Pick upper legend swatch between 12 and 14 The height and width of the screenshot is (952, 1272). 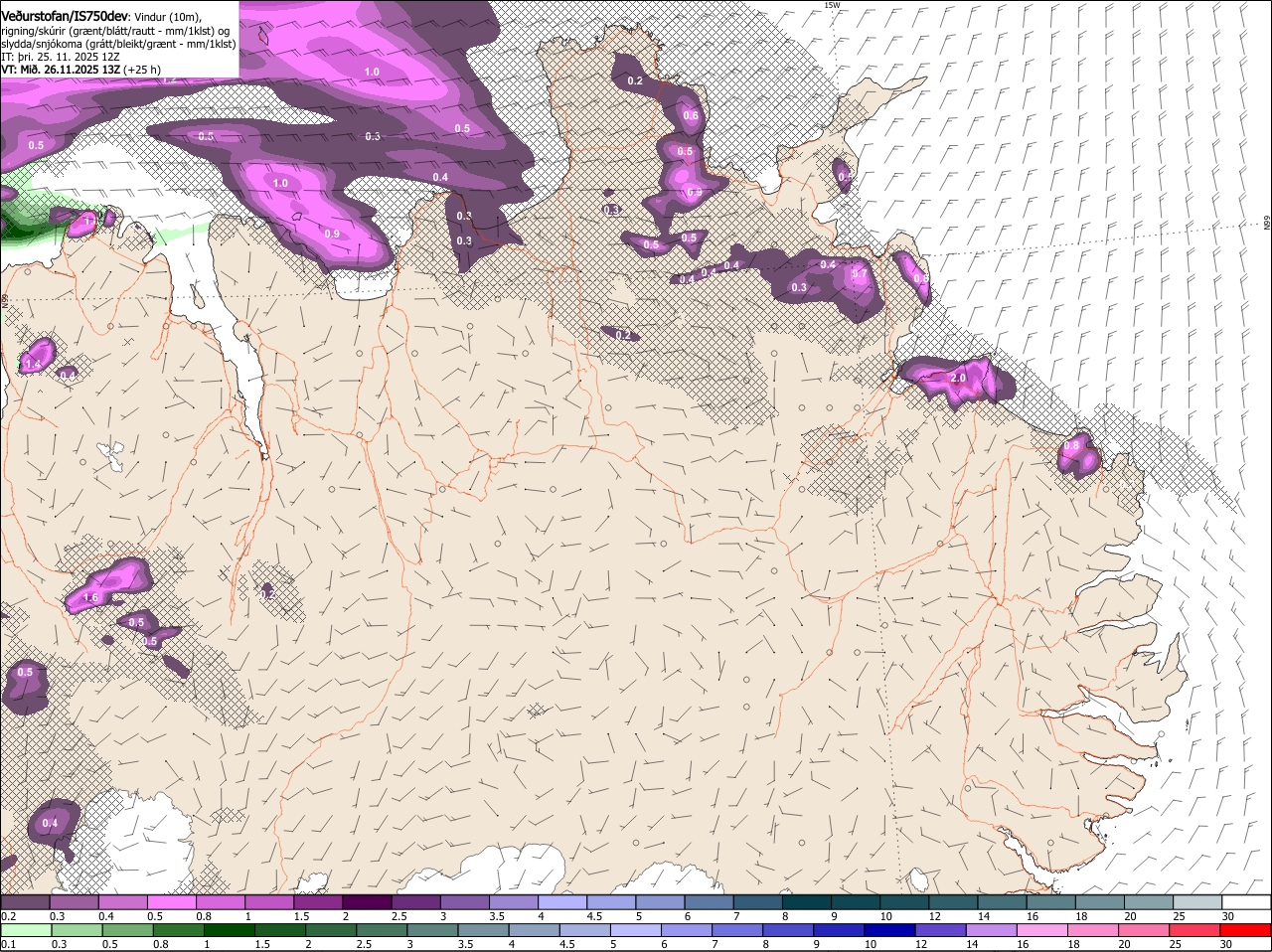point(952,901)
